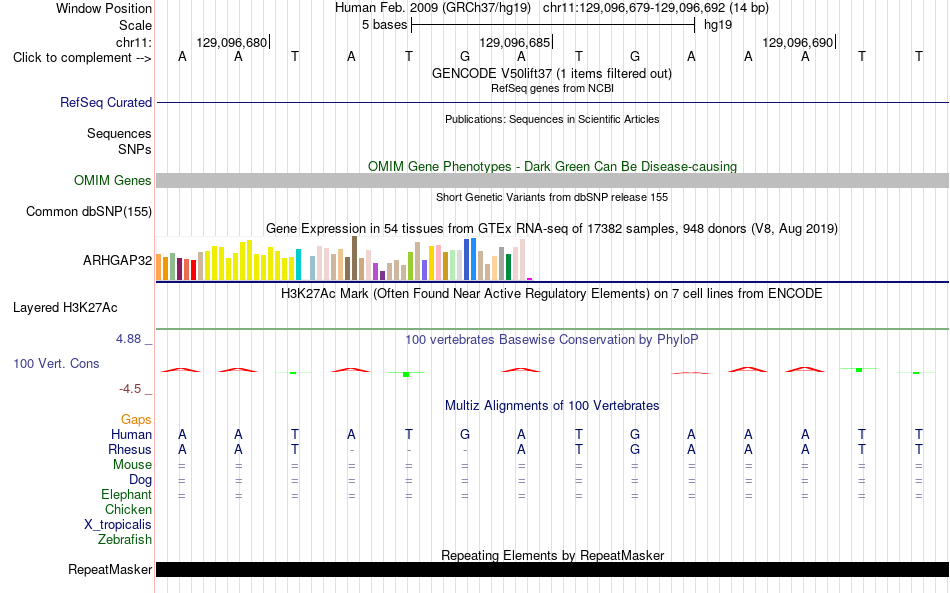Click the 129,096,685 position marker
The image size is (950, 593).
(x=515, y=42)
